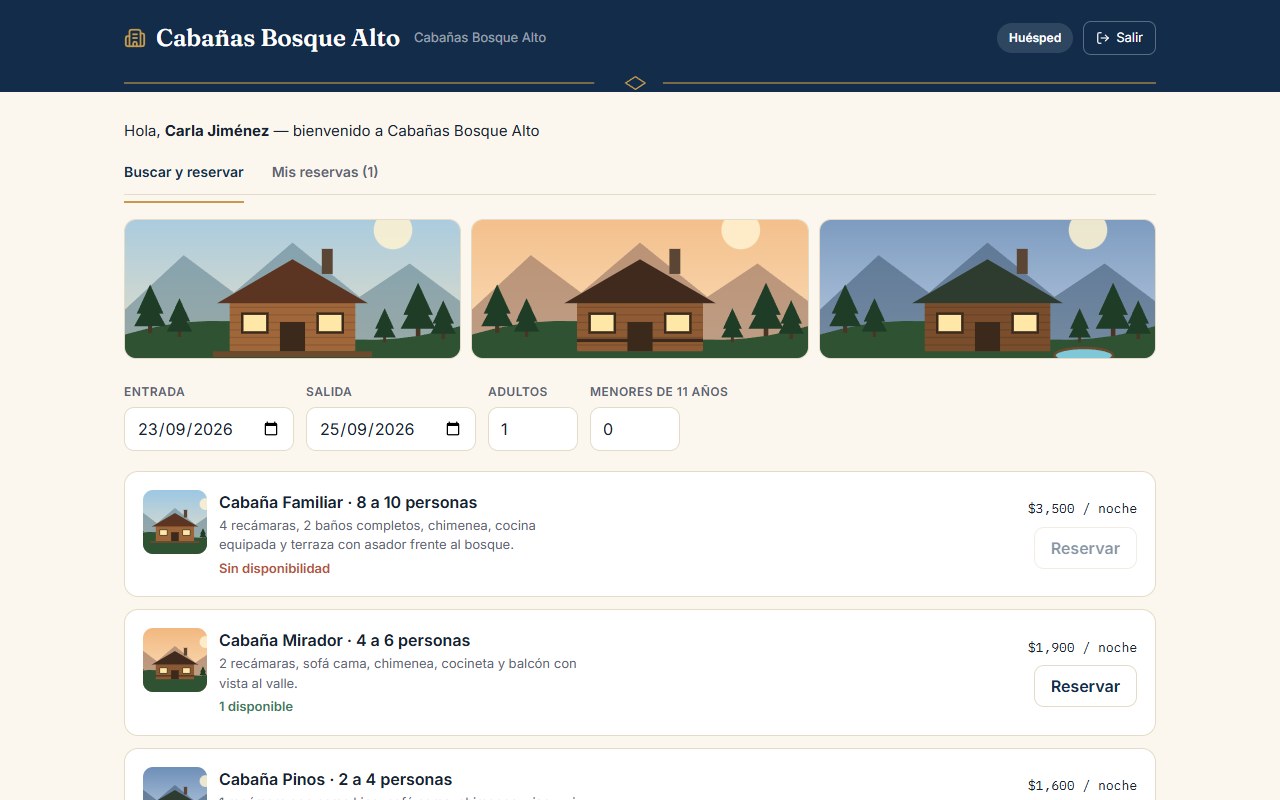Image resolution: width=1280 pixels, height=800 pixels.
Task: Click the diamond ornament under the header
Action: pos(635,83)
